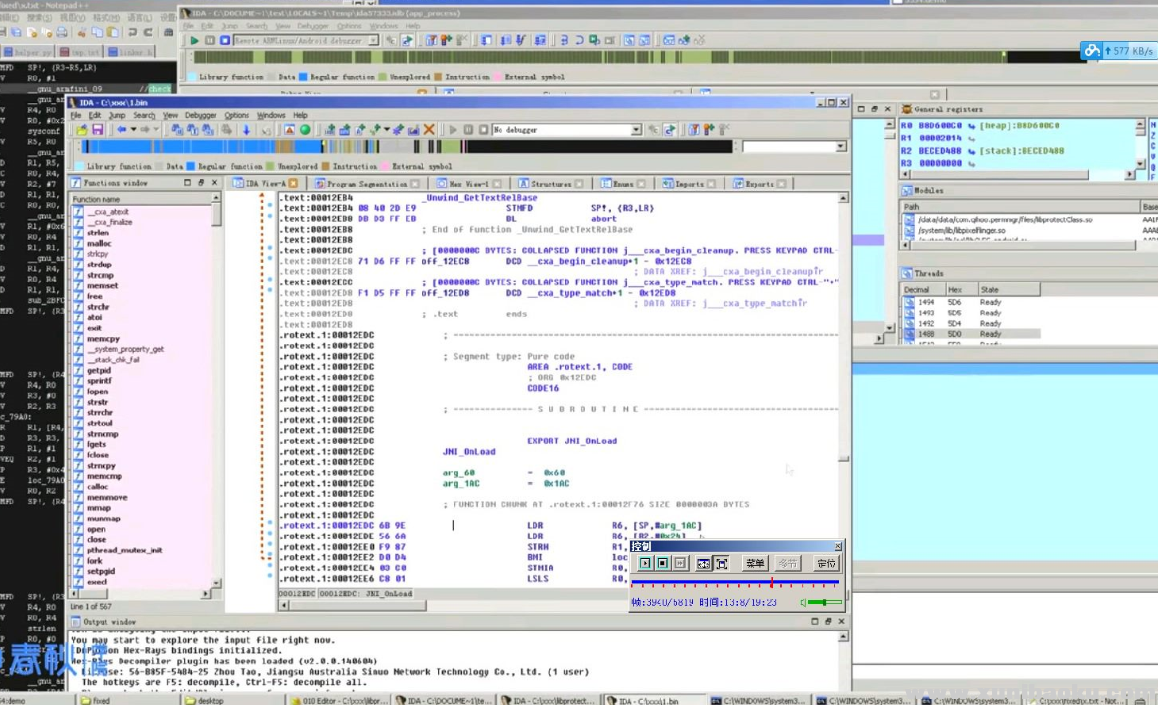The width and height of the screenshot is (1158, 705).
Task: Click the green circle icon in the IDA toolbar
Action: coord(306,130)
